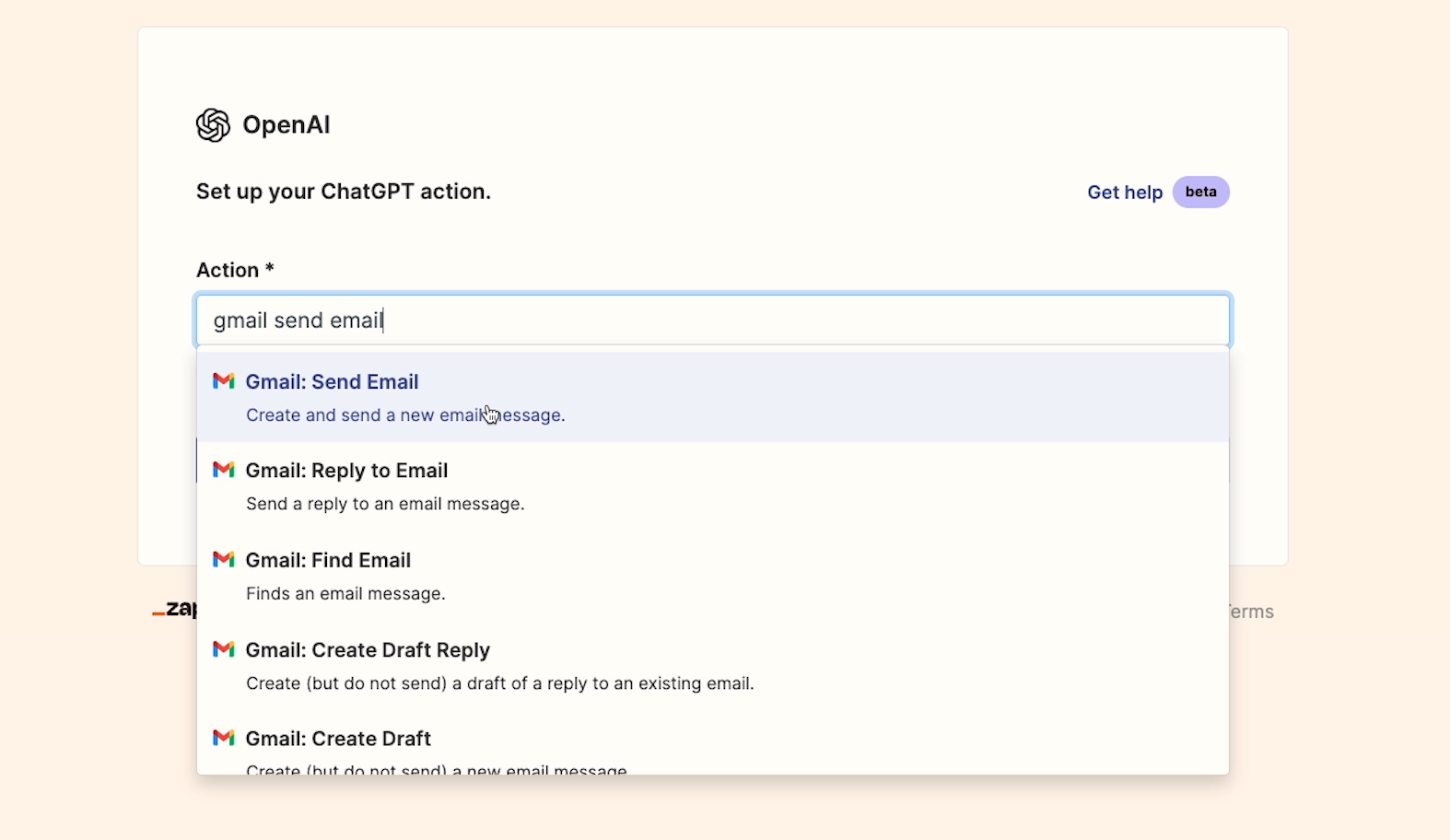Select the Gmail: Send Email option

point(713,397)
